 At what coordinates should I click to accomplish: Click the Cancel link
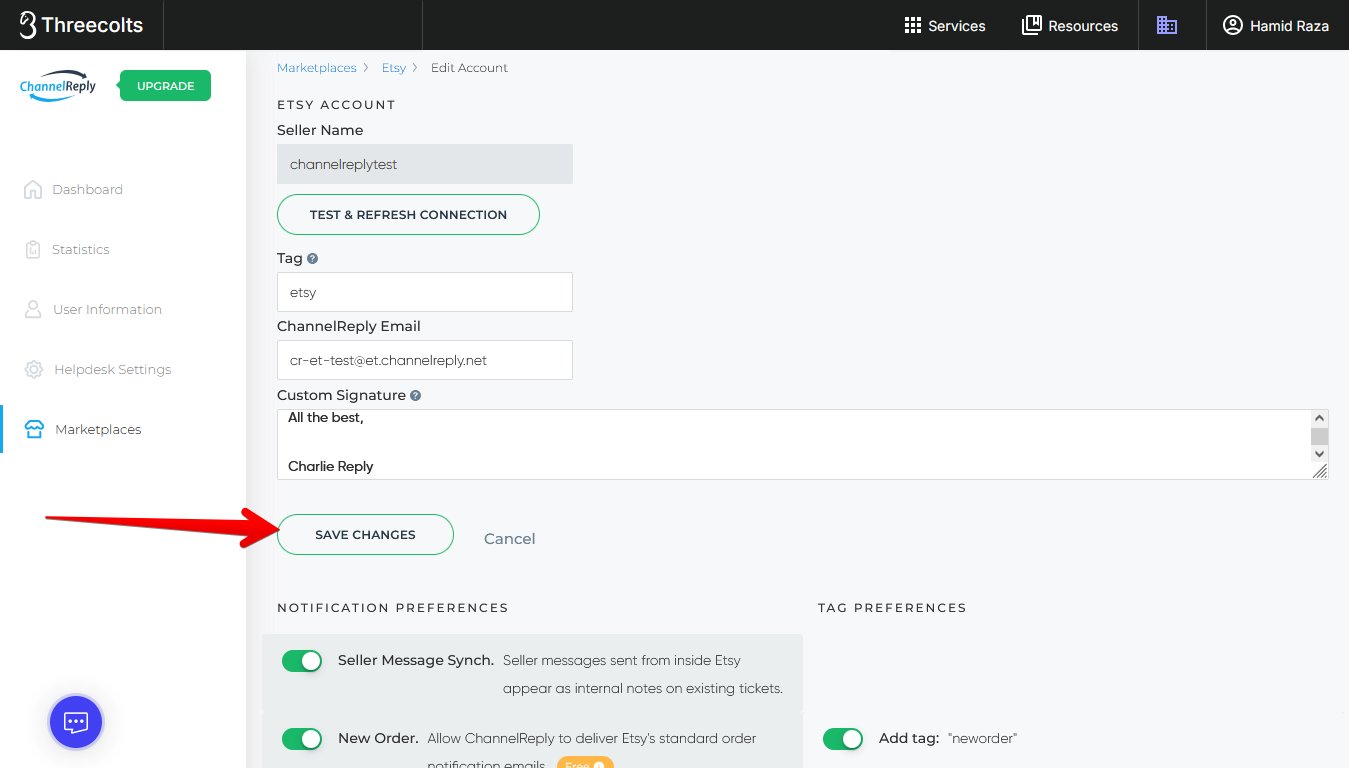tap(510, 538)
